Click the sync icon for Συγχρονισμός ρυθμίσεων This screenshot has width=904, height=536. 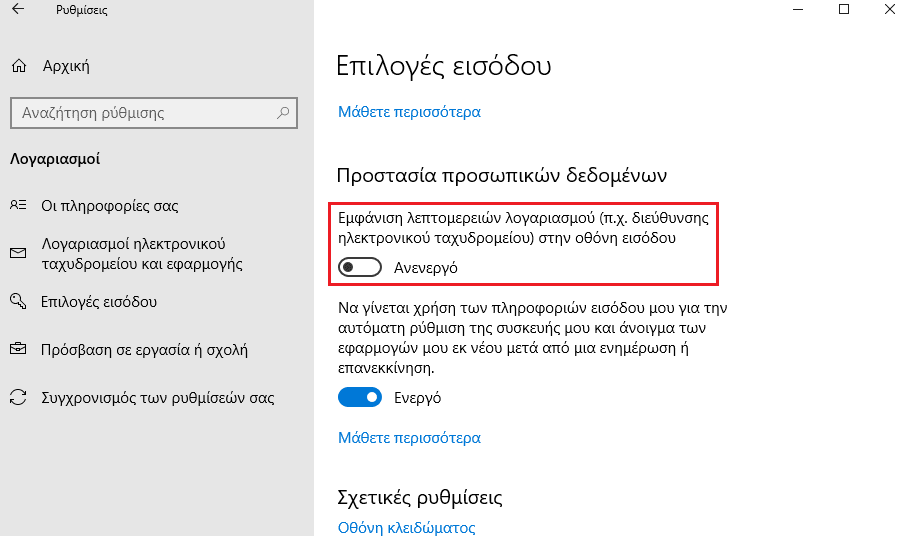point(18,398)
